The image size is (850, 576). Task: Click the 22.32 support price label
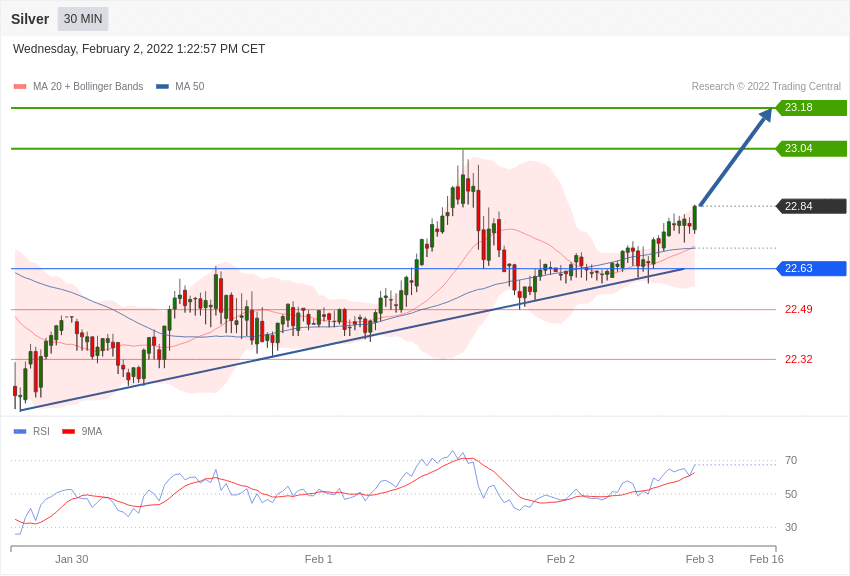tap(799, 359)
